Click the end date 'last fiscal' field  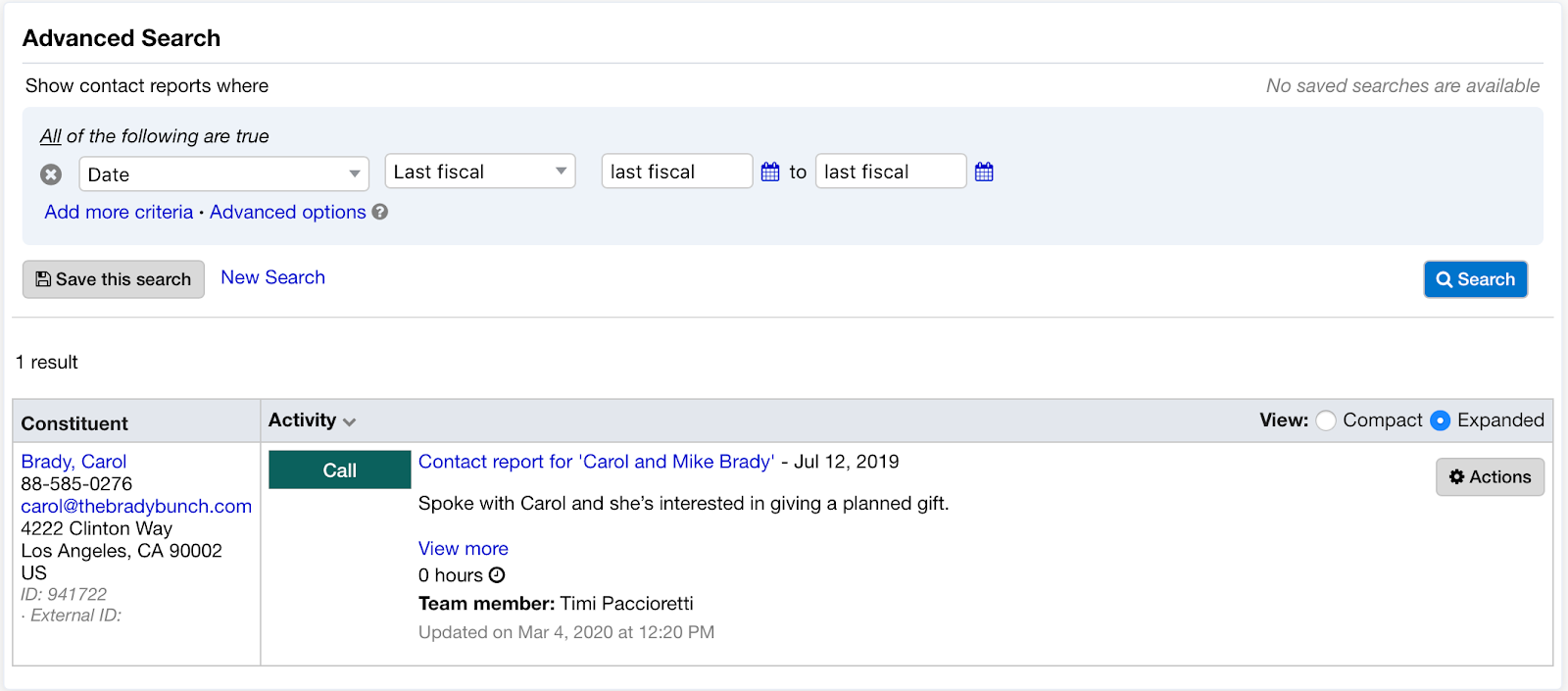pyautogui.click(x=891, y=172)
